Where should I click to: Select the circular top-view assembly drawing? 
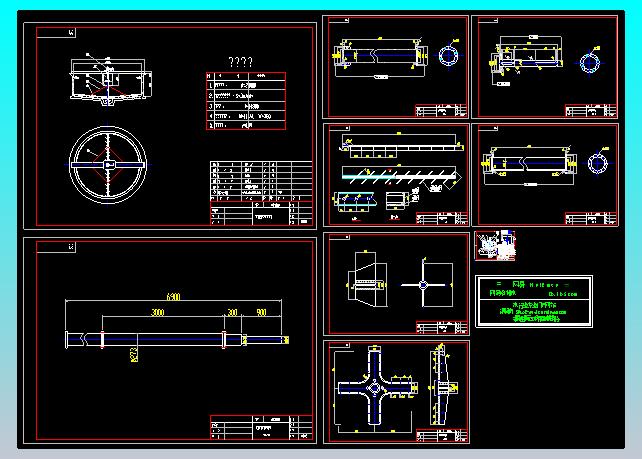tap(108, 163)
